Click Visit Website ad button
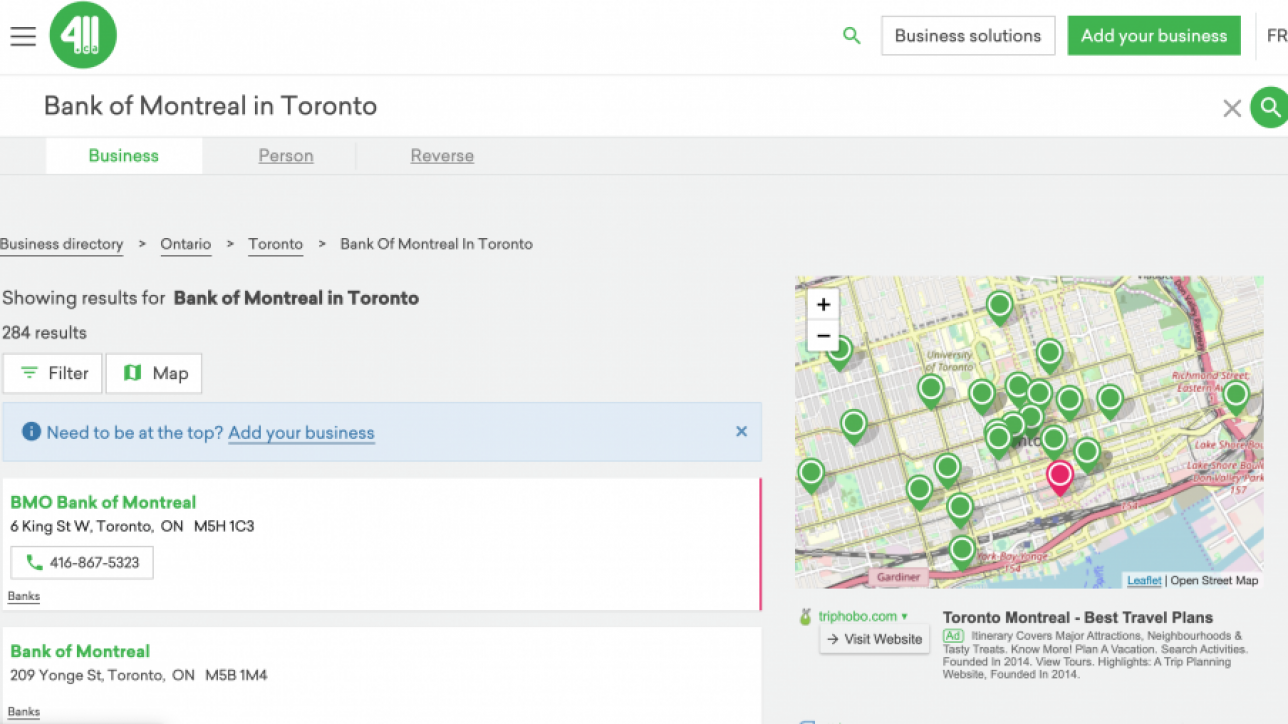The image size is (1288, 724). click(x=876, y=639)
